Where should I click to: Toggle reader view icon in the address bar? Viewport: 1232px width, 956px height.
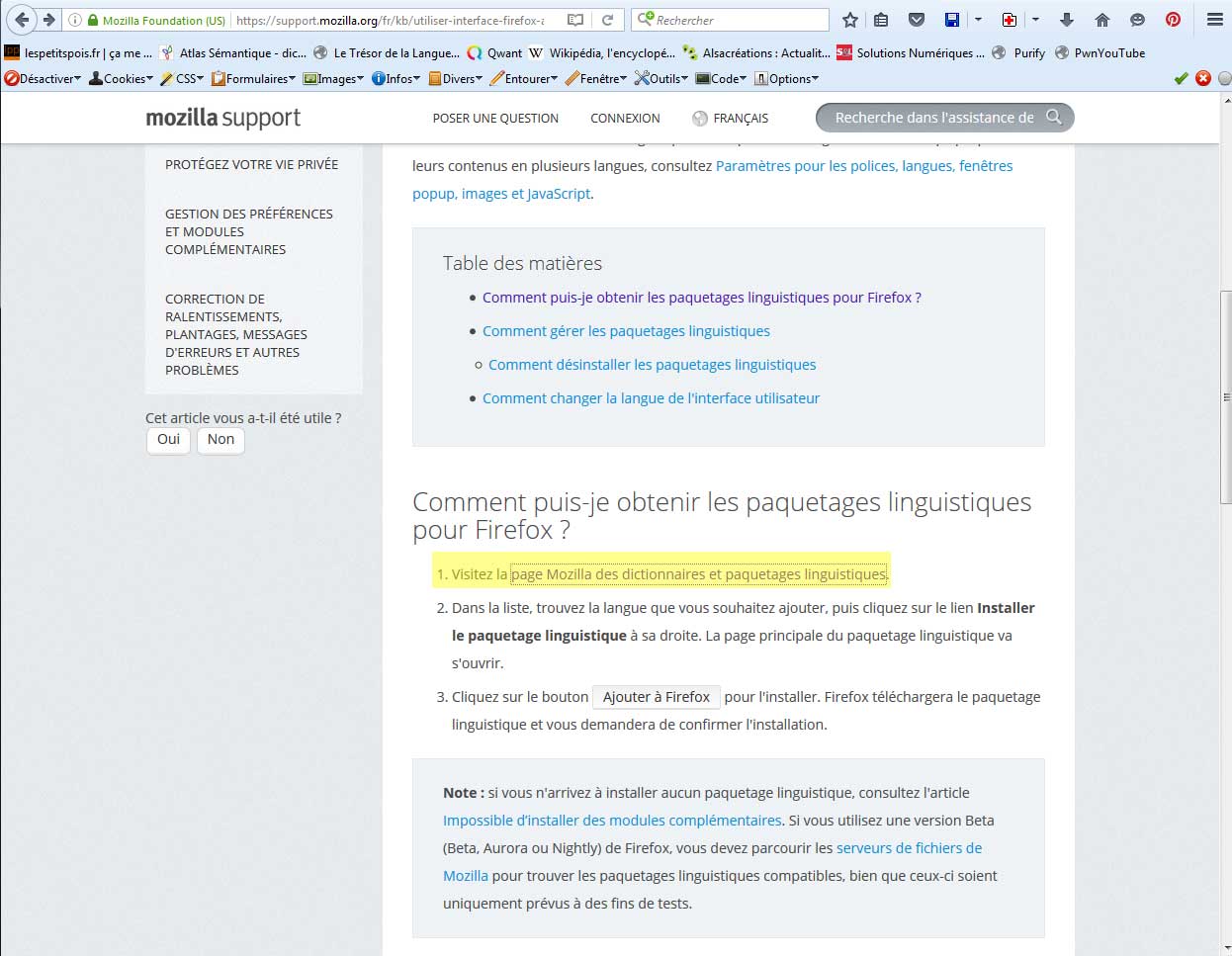point(575,20)
